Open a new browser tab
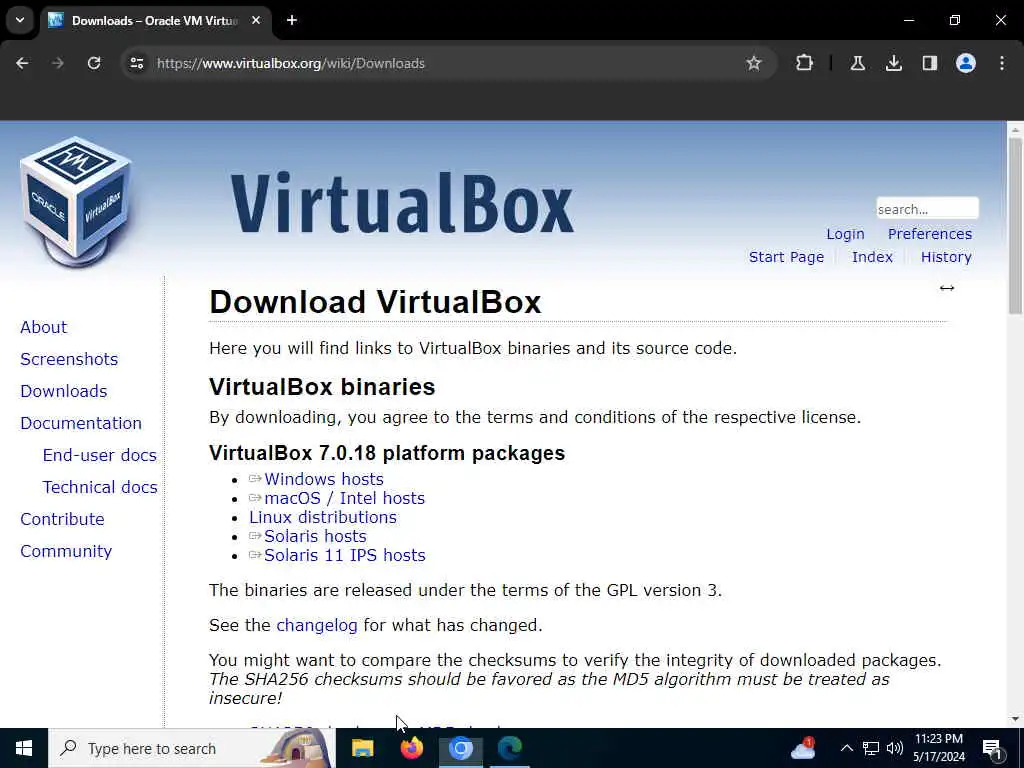 click(x=292, y=20)
